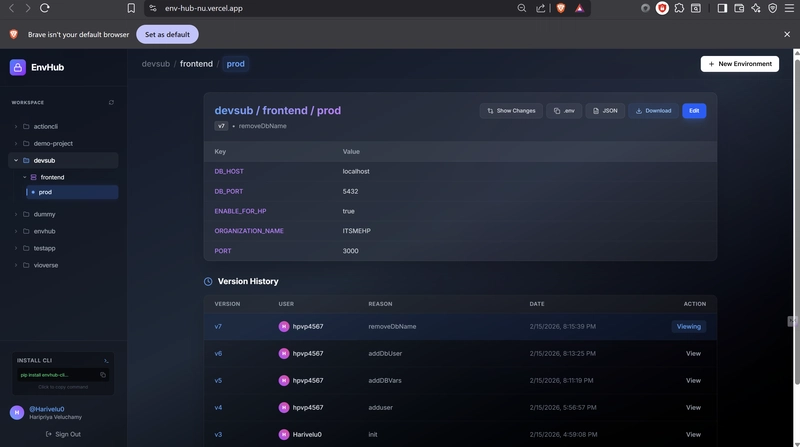Copy the pip install CLI command

[103, 375]
